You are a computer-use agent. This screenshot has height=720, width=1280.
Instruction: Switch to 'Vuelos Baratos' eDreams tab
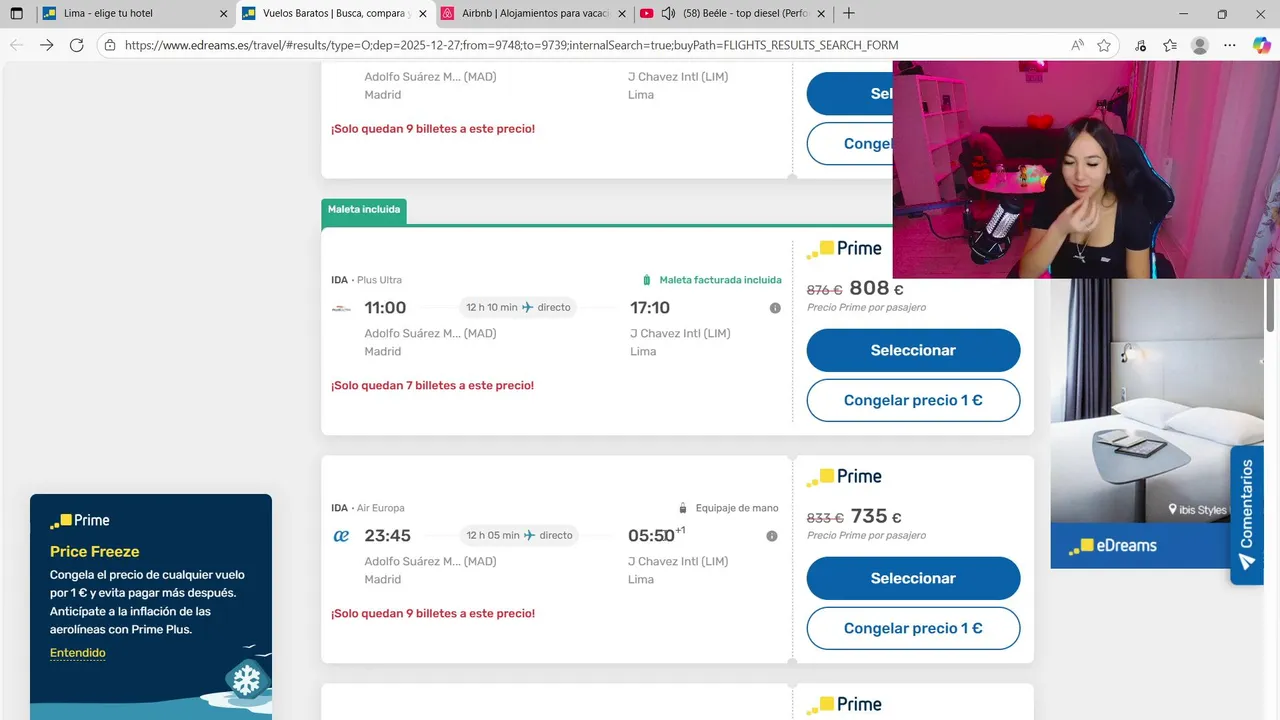335,14
